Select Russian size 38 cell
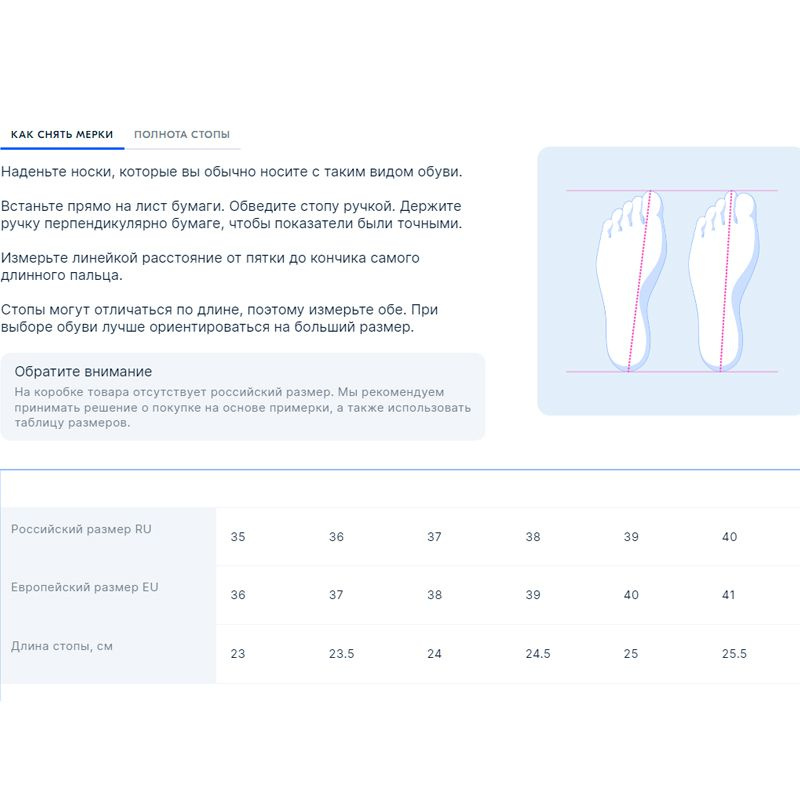The image size is (800, 800). [x=533, y=537]
